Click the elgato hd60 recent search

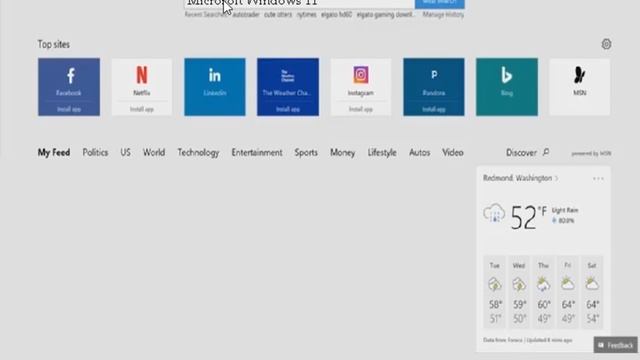click(336, 15)
